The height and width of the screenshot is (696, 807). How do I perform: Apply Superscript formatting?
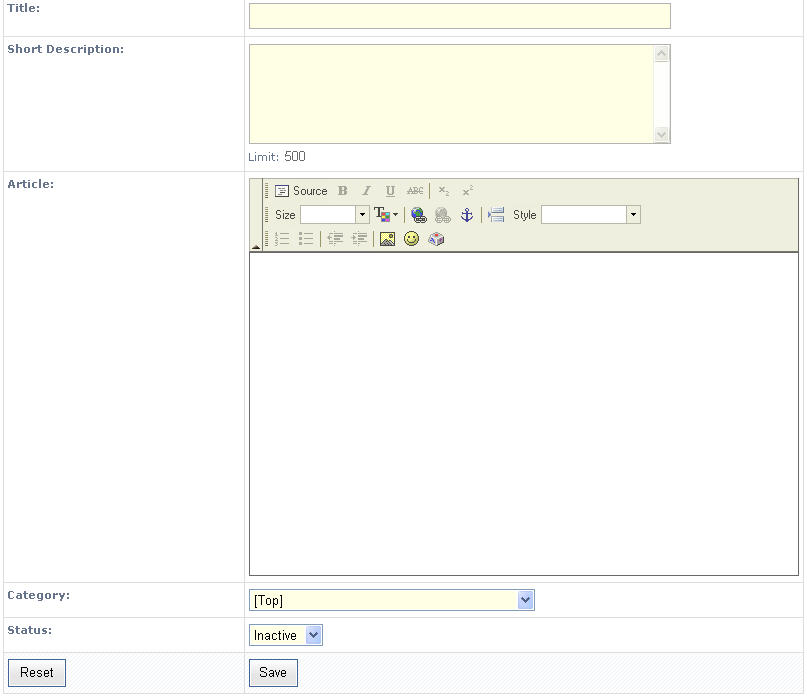(x=467, y=191)
